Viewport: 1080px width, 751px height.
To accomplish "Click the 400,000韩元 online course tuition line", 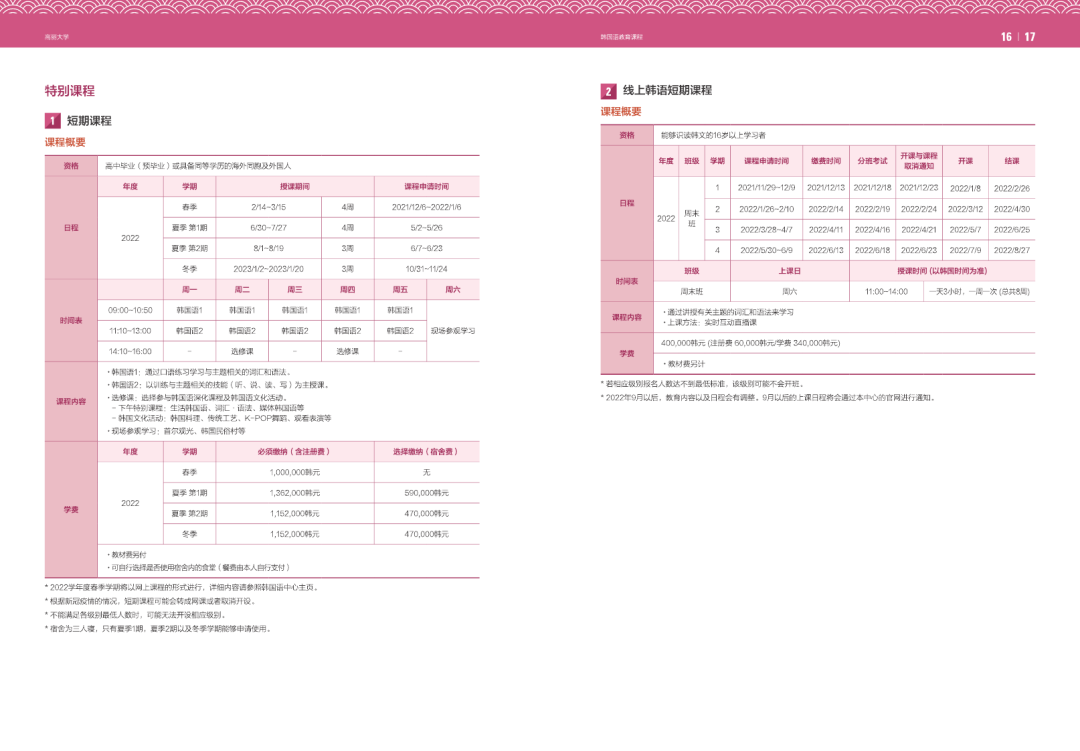I will 750,342.
